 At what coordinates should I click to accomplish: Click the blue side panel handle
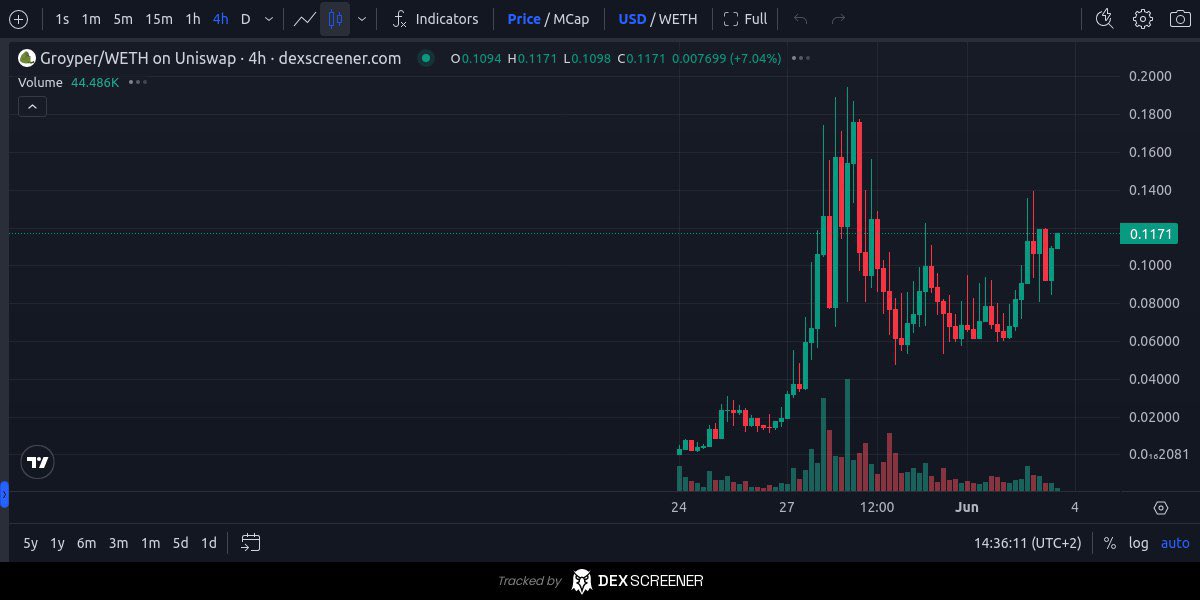[x=4, y=494]
